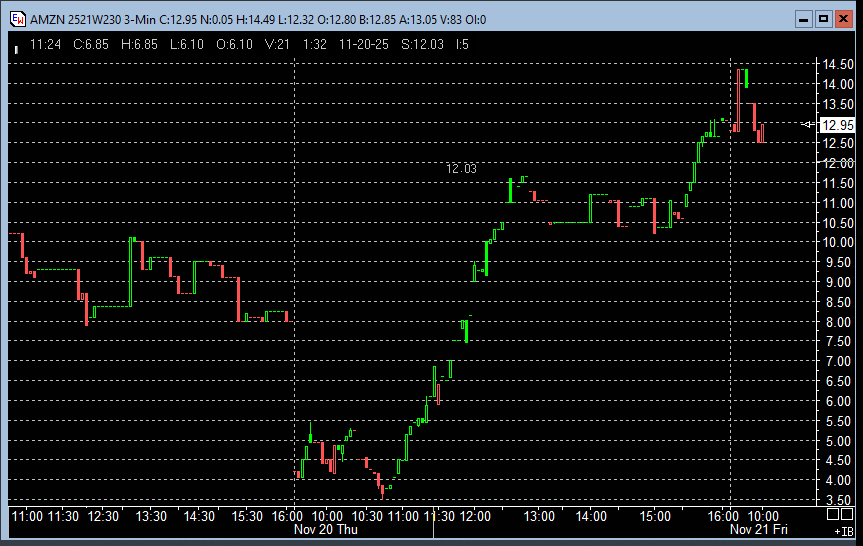Image resolution: width=863 pixels, height=546 pixels.
Task: Click the 3.50 level on the price axis
Action: tap(837, 500)
